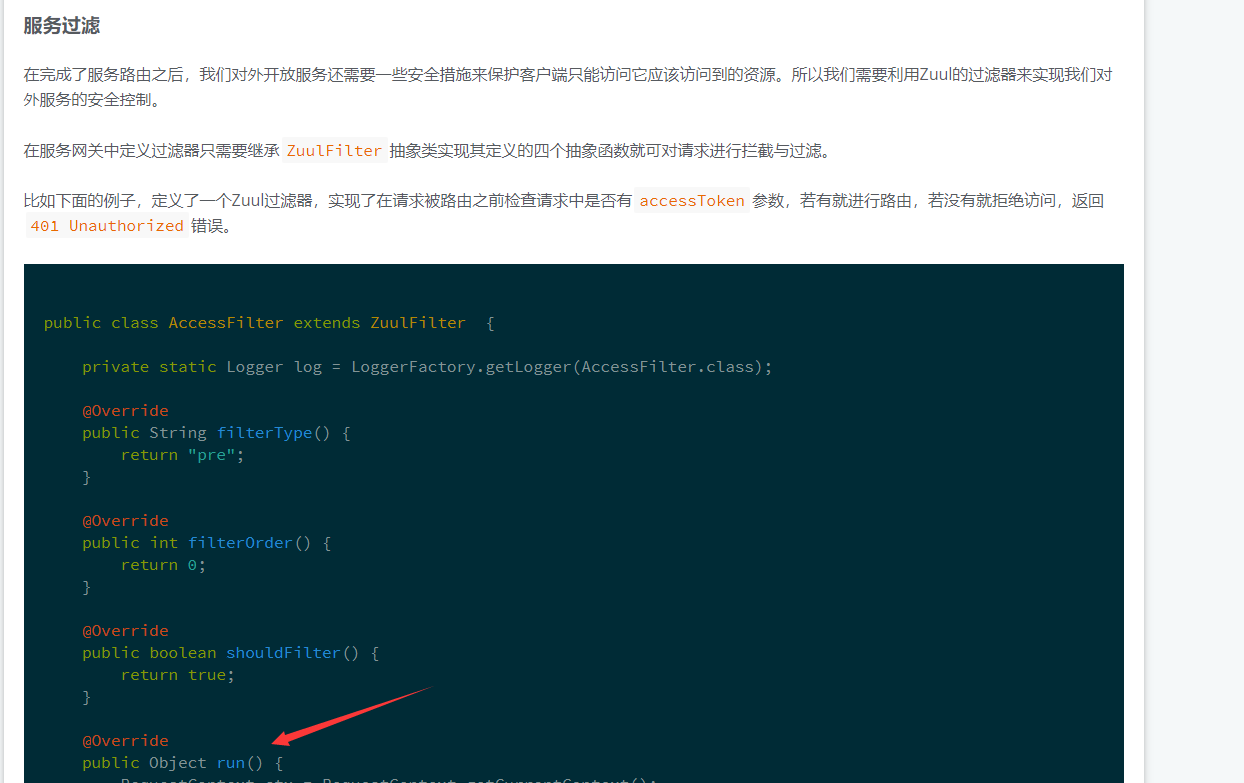Click @Override above the filterOrder method
Image resolution: width=1244 pixels, height=783 pixels.
coord(125,521)
